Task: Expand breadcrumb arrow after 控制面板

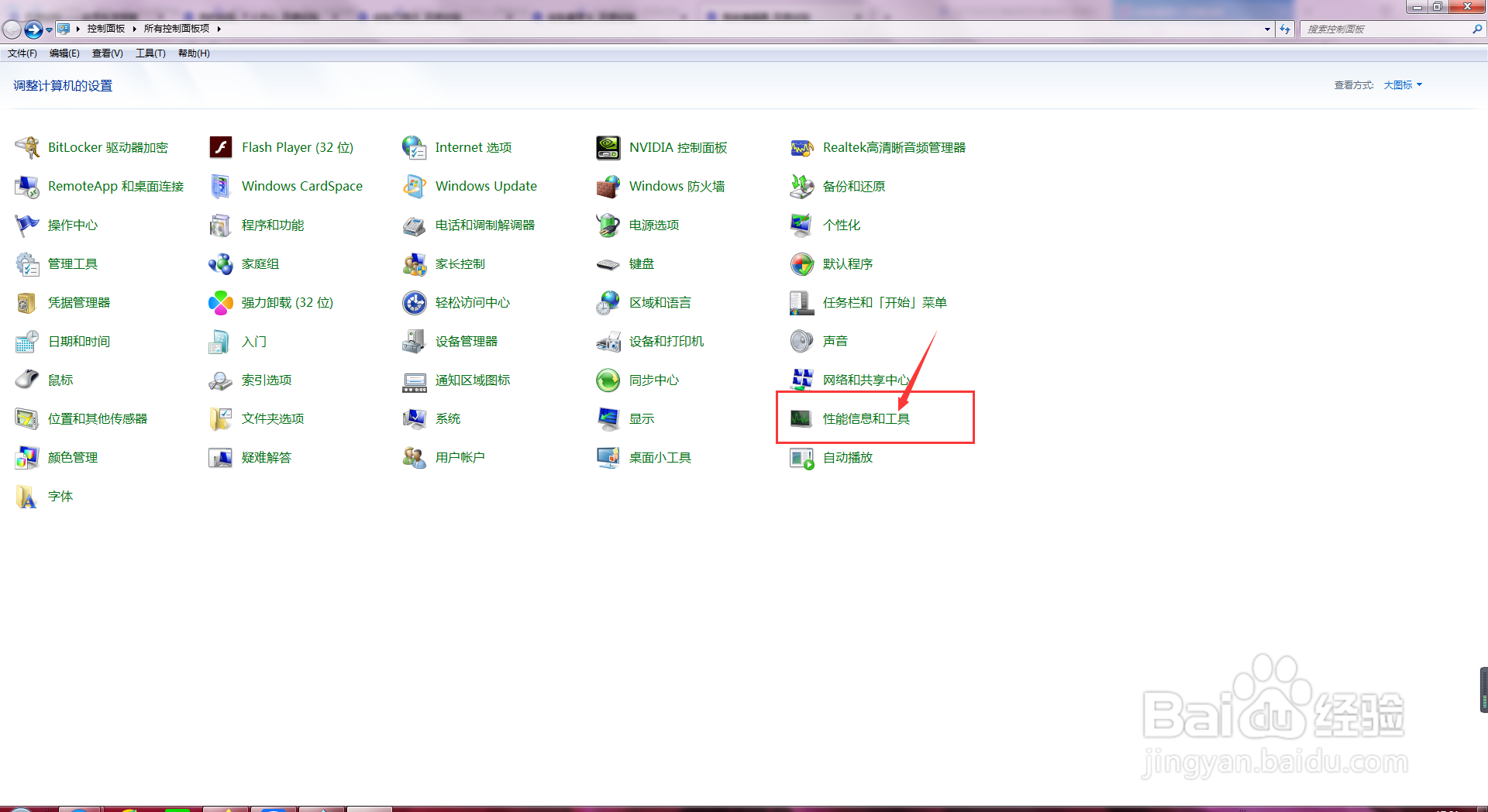Action: point(134,29)
